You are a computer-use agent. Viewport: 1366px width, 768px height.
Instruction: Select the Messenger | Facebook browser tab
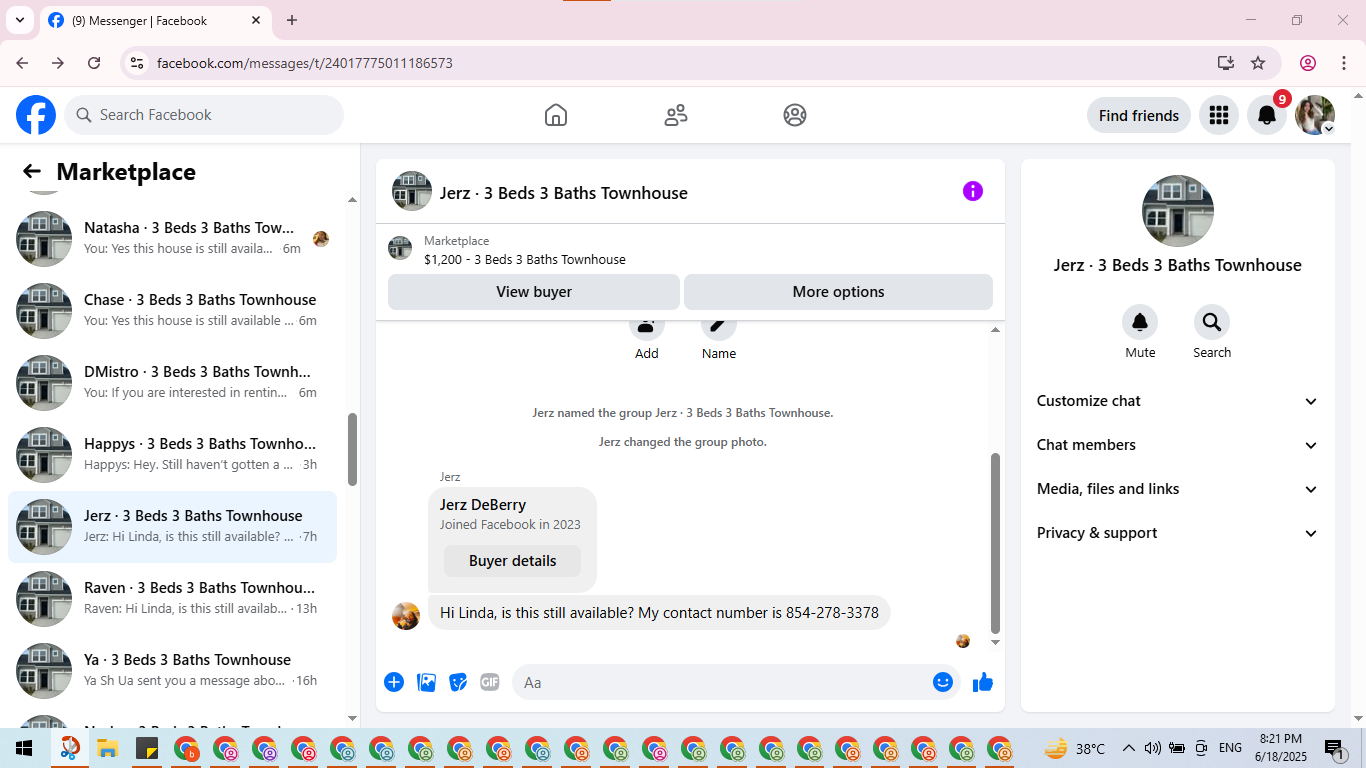pos(155,20)
